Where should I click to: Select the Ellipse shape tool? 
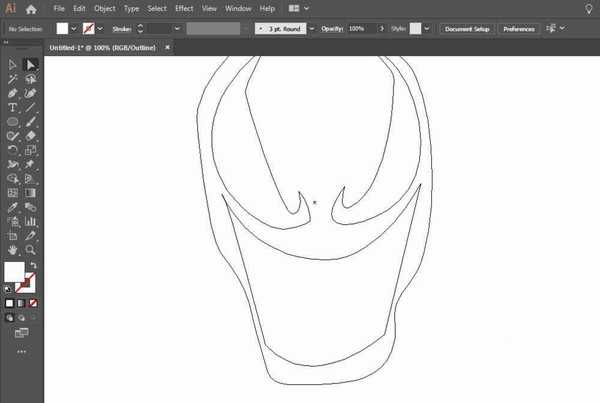click(x=13, y=121)
